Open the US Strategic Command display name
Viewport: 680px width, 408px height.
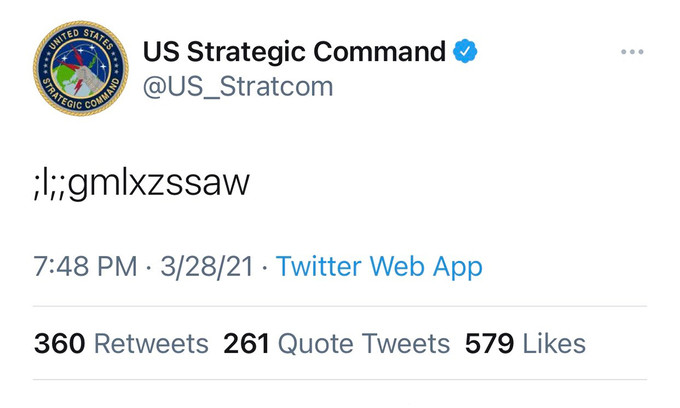coord(294,51)
